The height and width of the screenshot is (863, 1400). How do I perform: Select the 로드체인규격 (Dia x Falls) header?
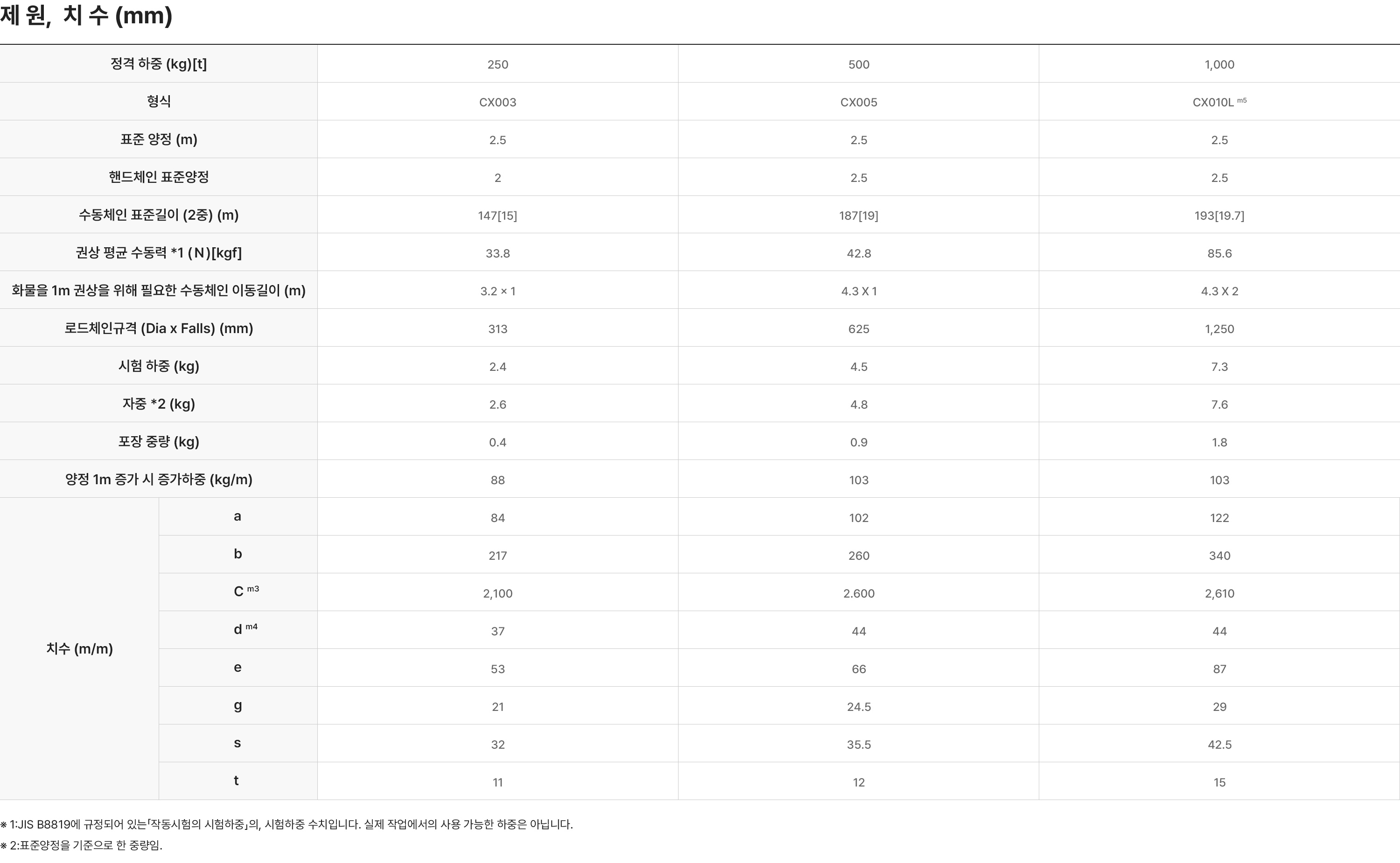coord(158,328)
